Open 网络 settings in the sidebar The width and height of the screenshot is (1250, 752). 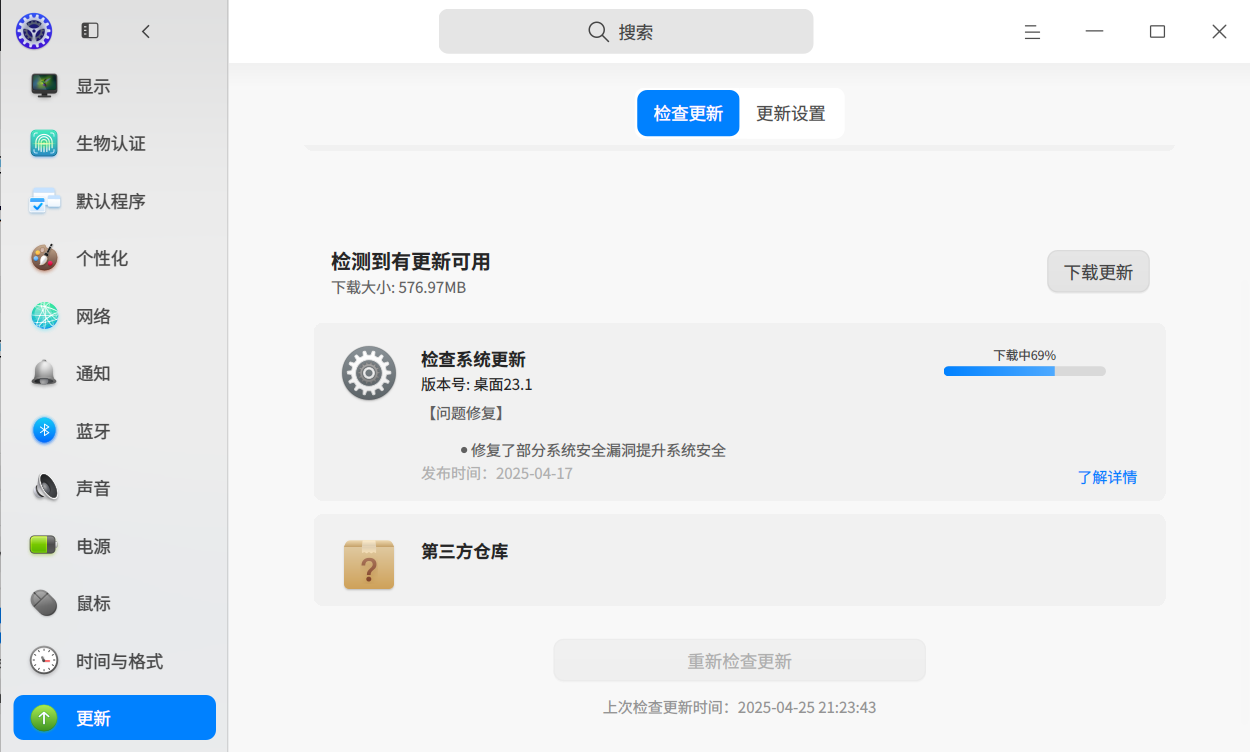coord(115,316)
